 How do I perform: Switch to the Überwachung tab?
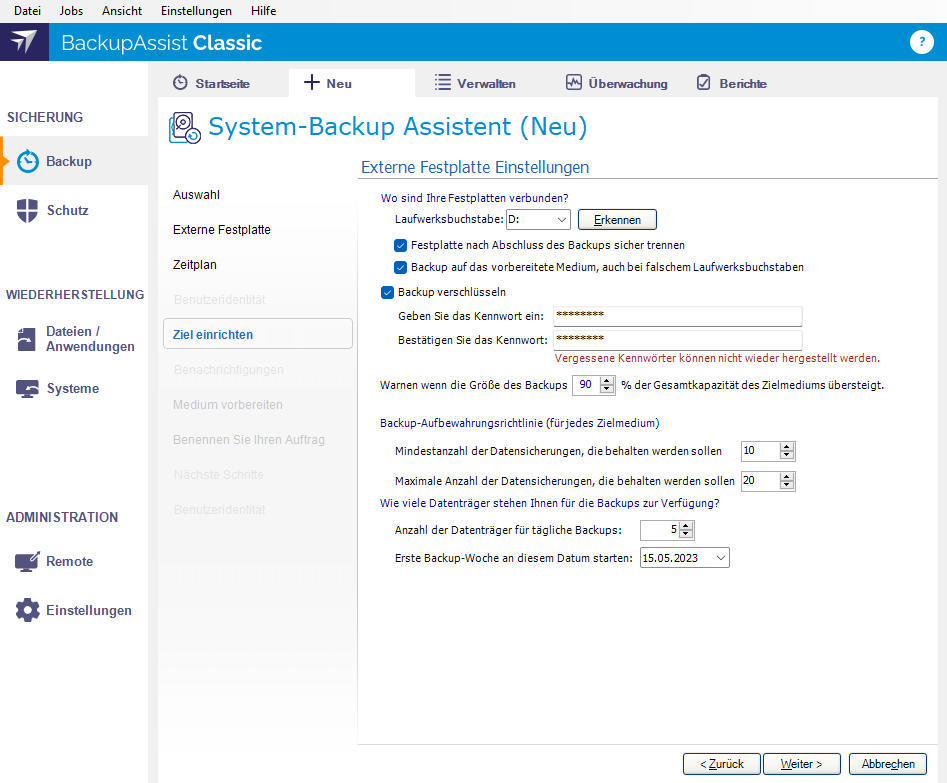point(616,83)
